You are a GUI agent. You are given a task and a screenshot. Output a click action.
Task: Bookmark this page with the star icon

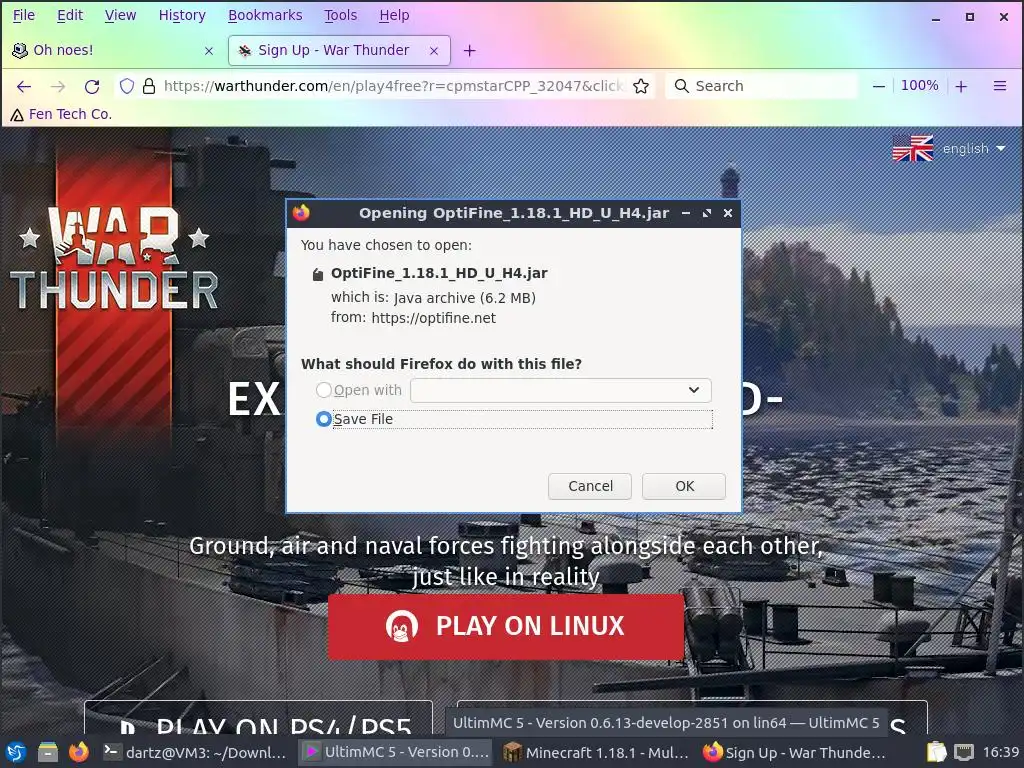tap(641, 86)
